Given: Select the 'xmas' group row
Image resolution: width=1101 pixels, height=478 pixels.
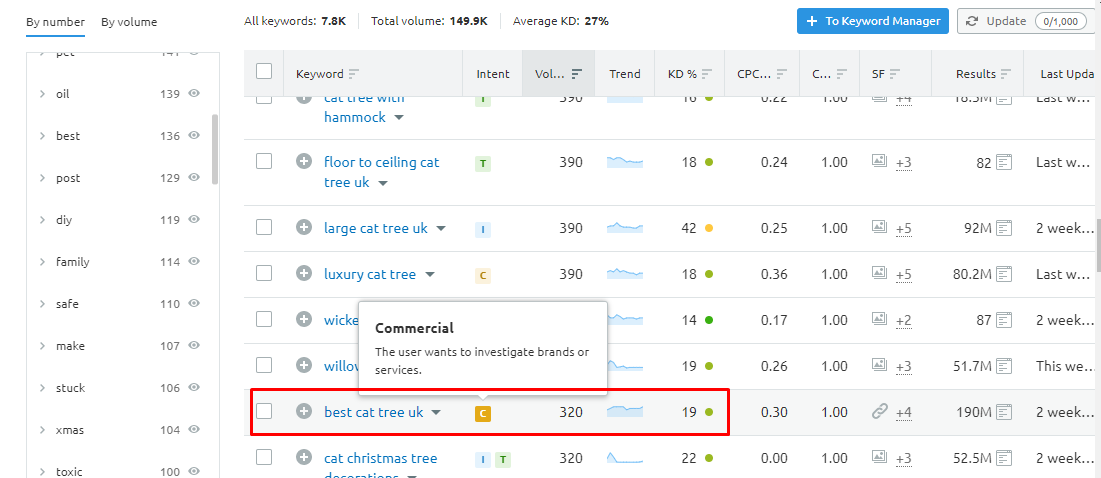Looking at the screenshot, I should 121,430.
